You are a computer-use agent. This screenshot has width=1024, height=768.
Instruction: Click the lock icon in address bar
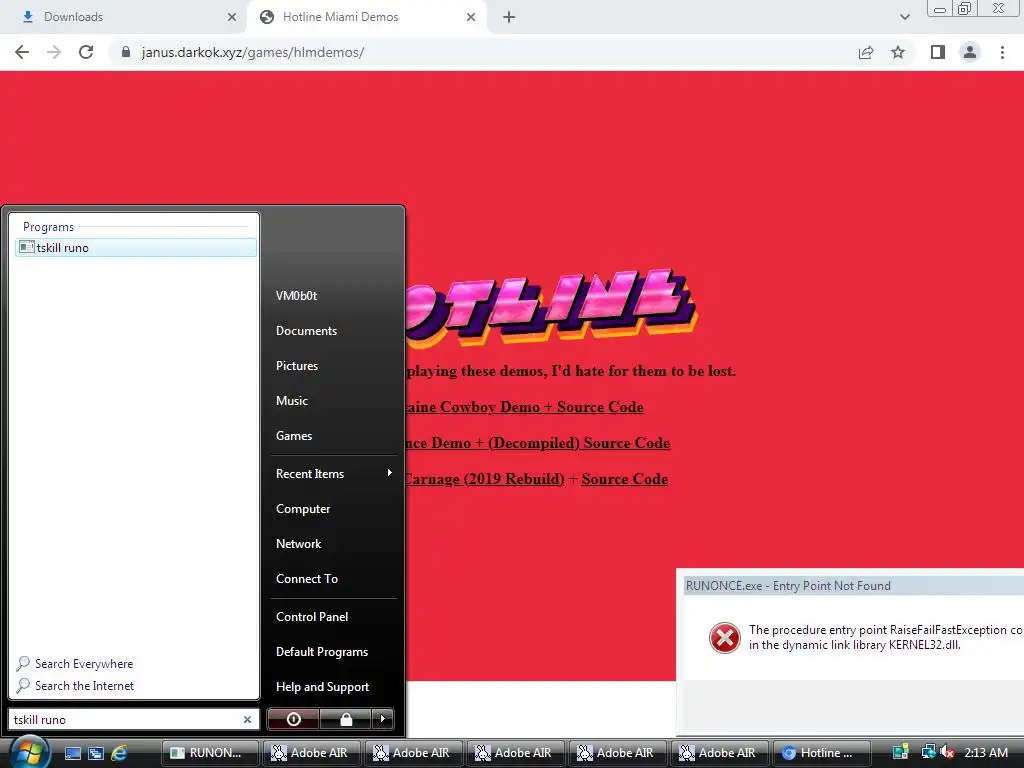coord(125,52)
